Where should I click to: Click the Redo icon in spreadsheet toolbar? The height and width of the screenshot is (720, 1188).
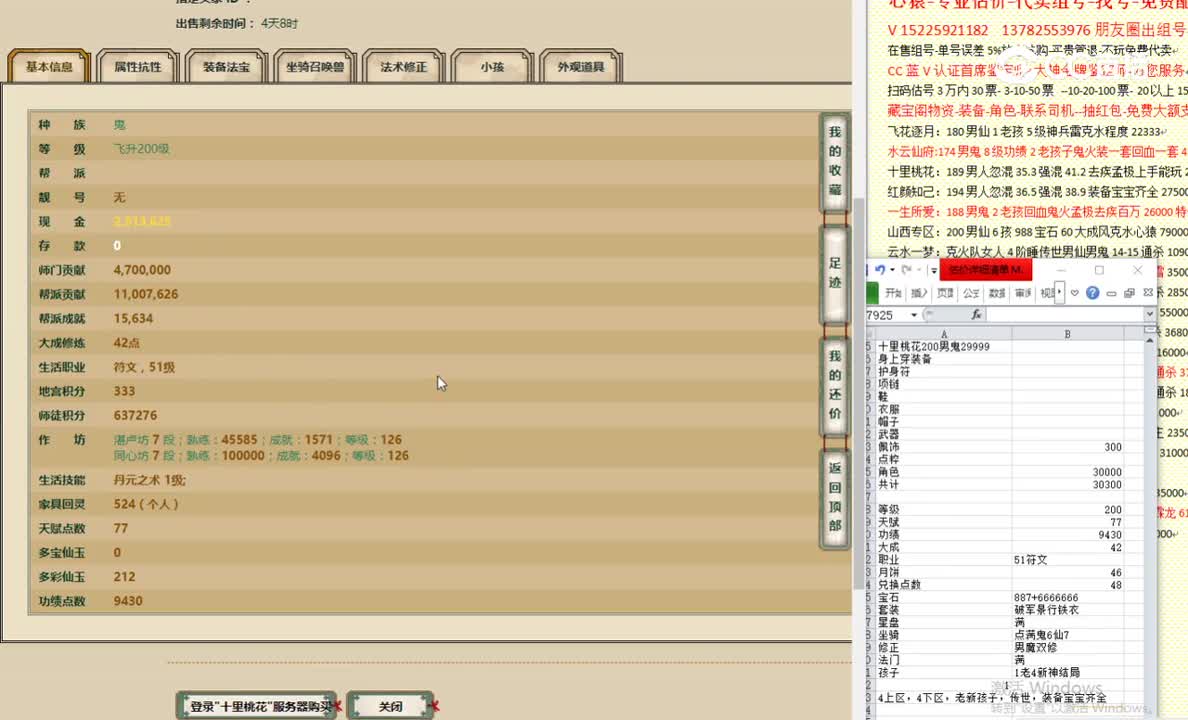tap(906, 270)
